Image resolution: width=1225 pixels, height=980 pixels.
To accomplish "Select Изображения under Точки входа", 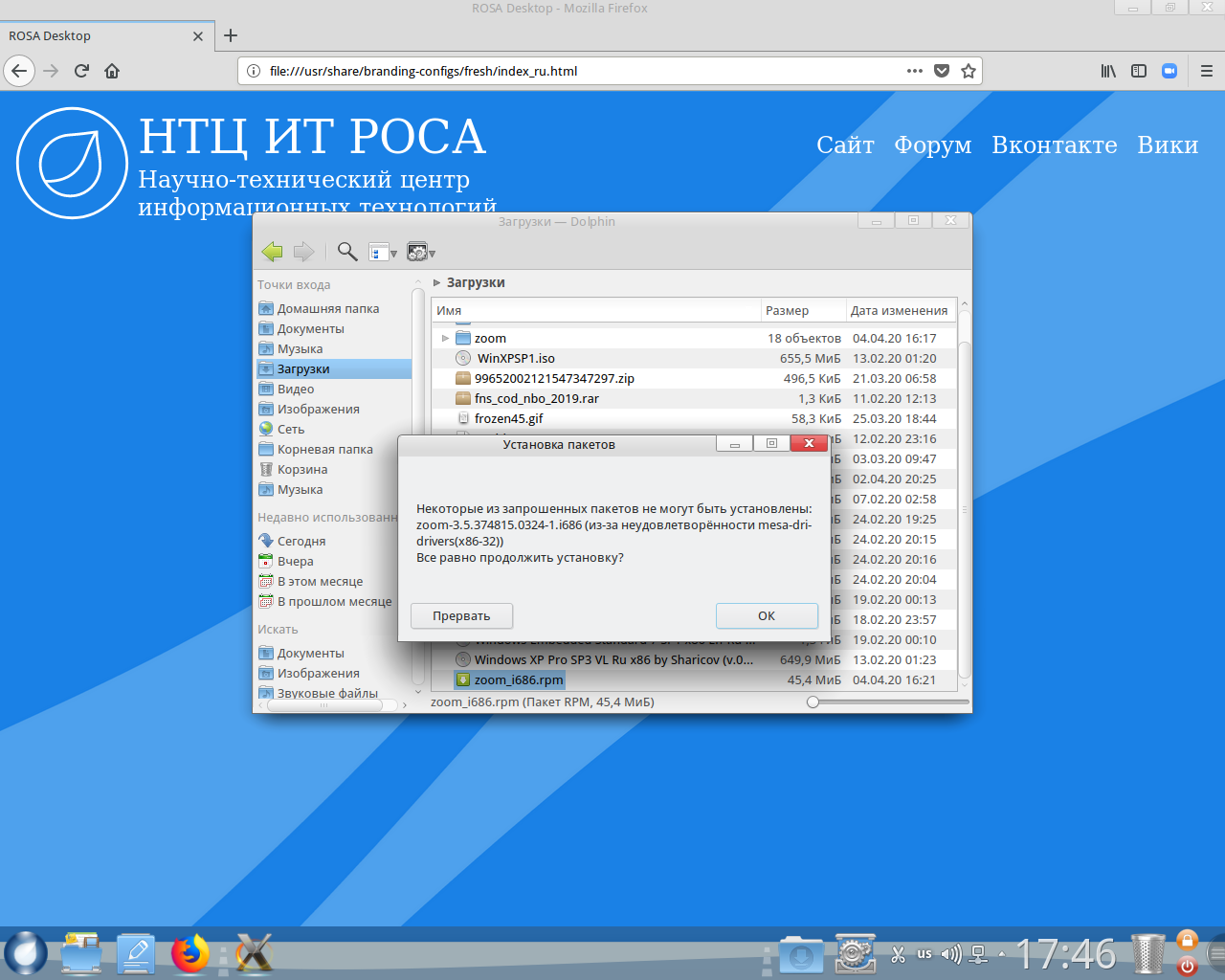I will tap(334, 410).
